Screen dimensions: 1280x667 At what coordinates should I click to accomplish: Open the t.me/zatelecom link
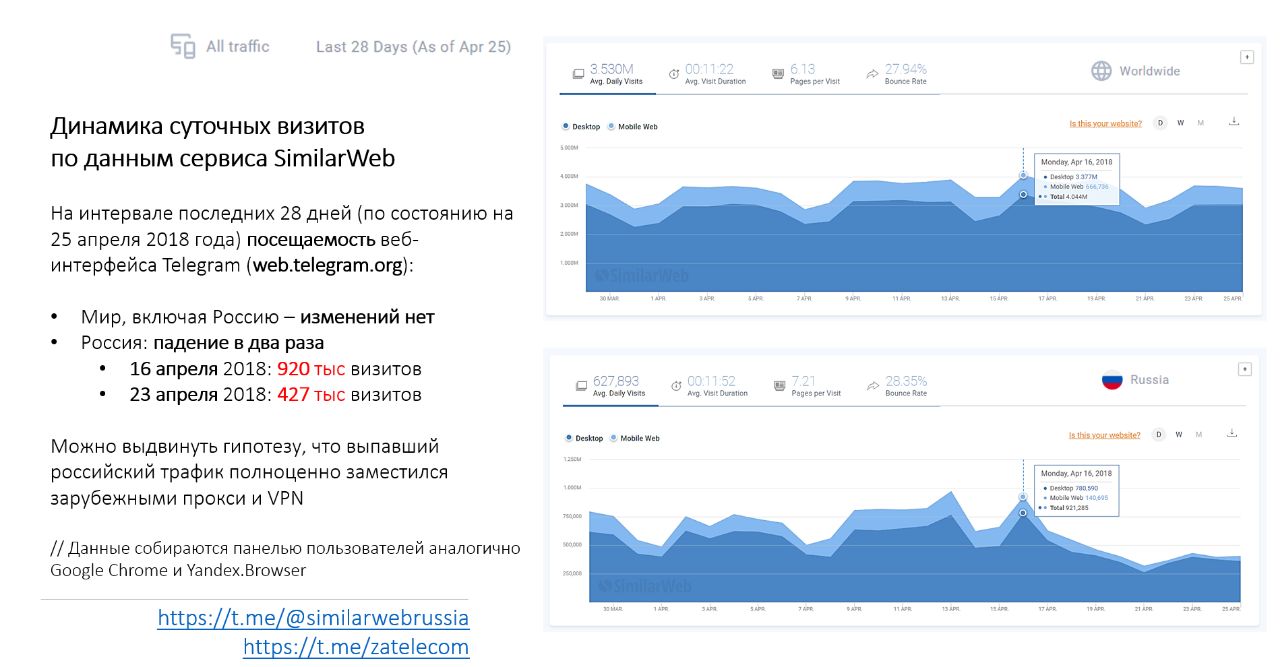click(x=356, y=647)
